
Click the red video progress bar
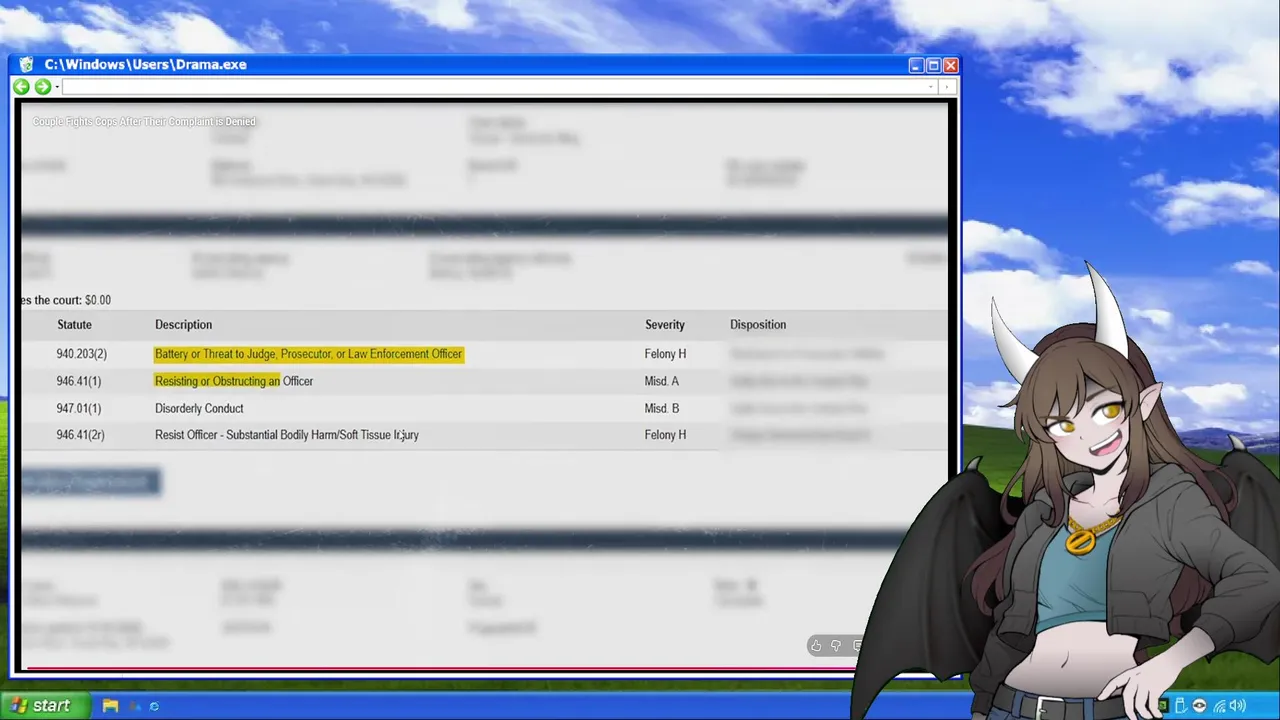(x=440, y=668)
